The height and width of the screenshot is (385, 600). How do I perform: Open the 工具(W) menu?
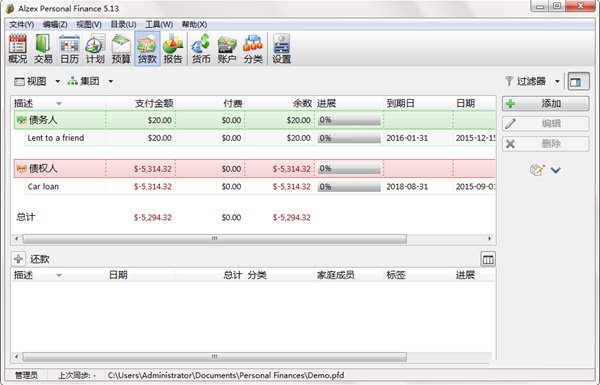[x=159, y=24]
